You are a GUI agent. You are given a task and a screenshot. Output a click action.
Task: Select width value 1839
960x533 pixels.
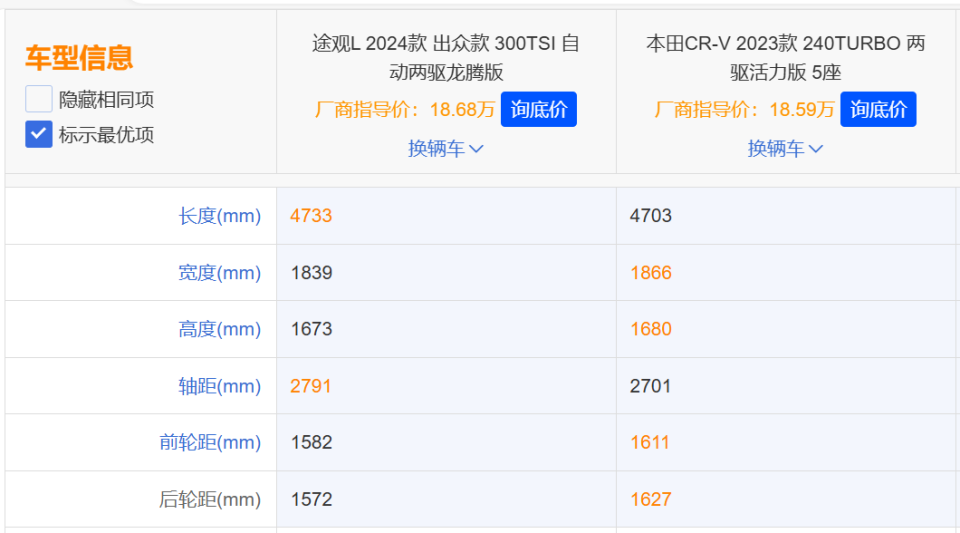311,273
